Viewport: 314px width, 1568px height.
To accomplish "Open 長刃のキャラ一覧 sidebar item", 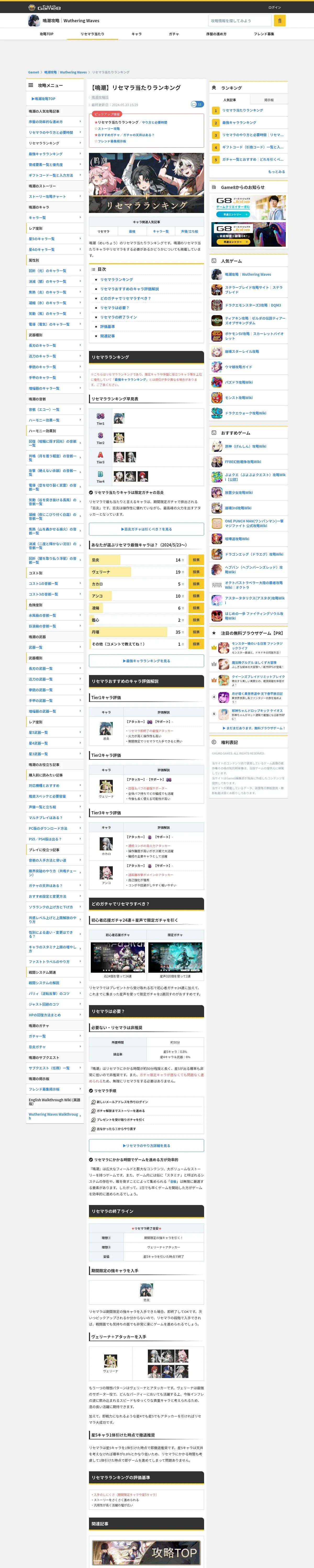I will [55, 346].
